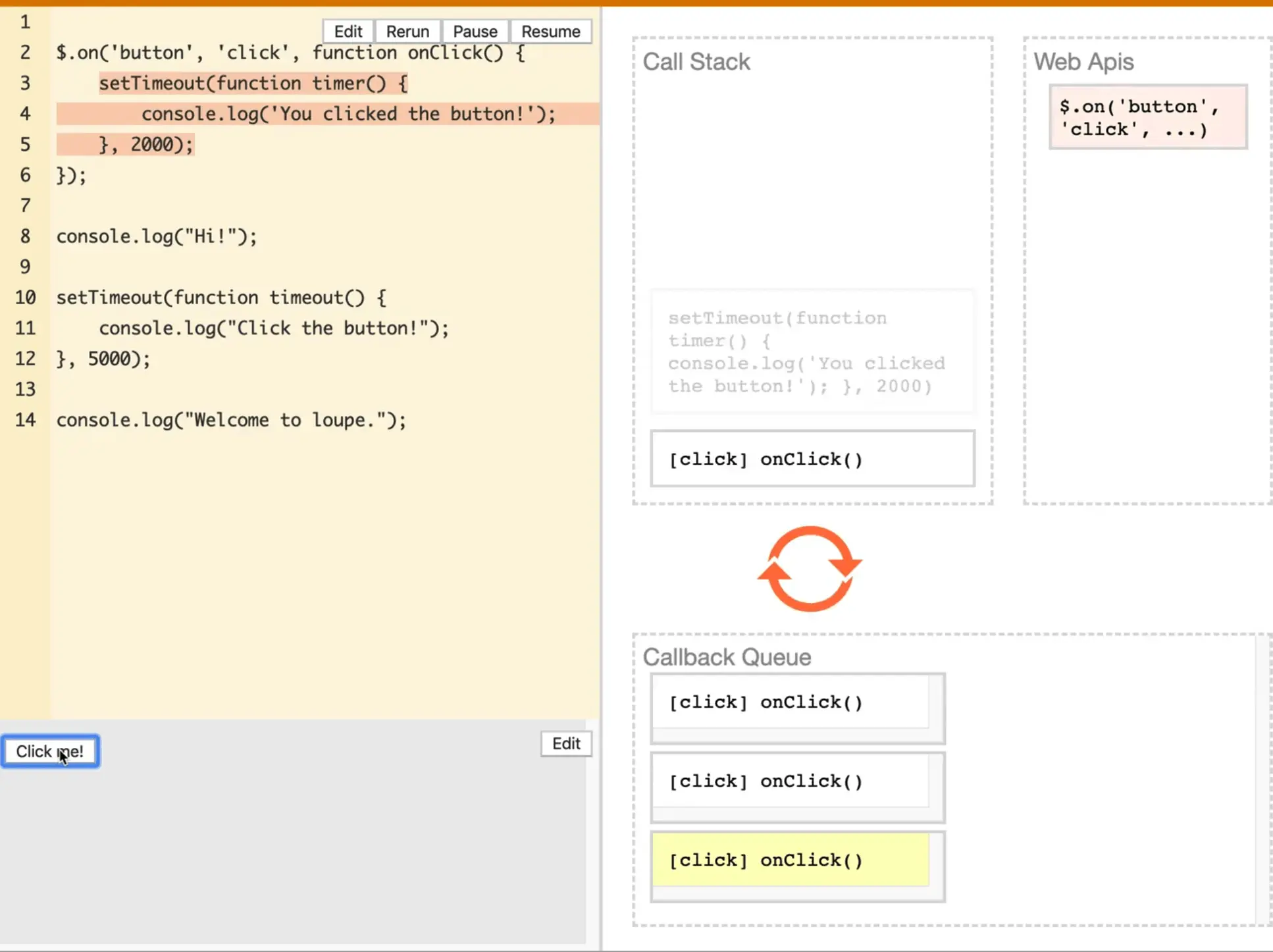Click line number 10 in the gutter
Image resolution: width=1273 pixels, height=952 pixels.
click(x=25, y=298)
